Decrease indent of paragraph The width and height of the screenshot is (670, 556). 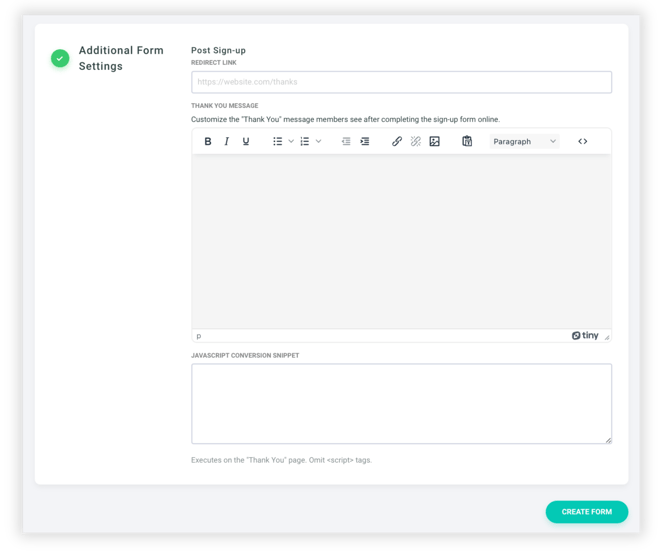[346, 142]
